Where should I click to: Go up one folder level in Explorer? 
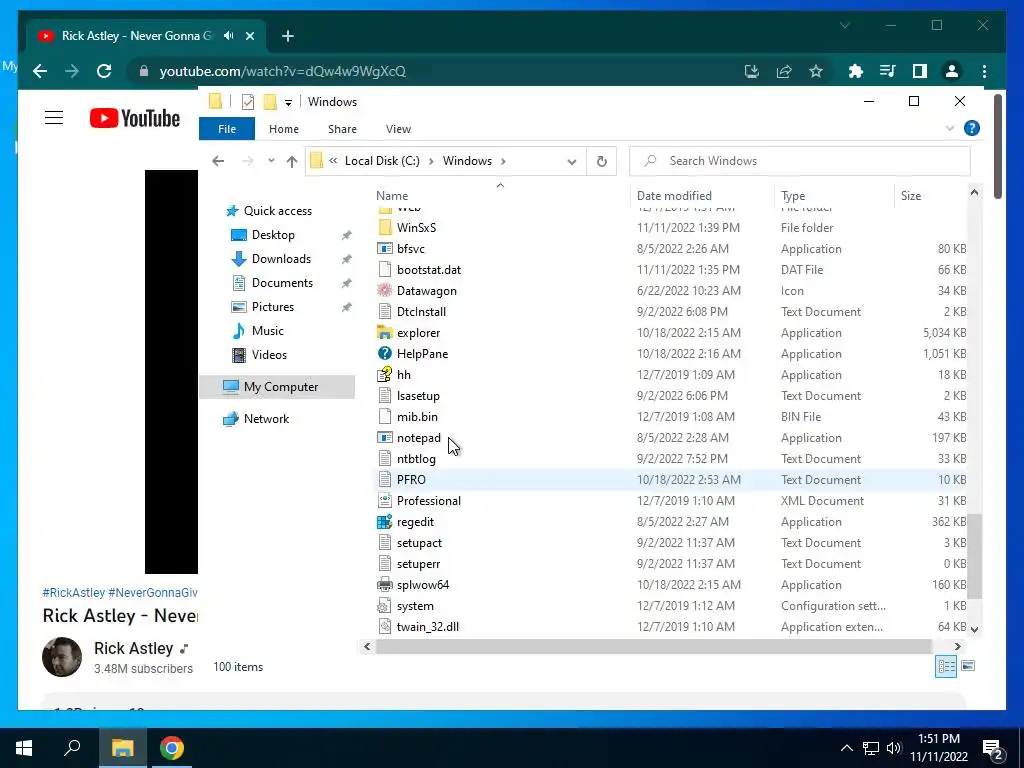pos(291,161)
